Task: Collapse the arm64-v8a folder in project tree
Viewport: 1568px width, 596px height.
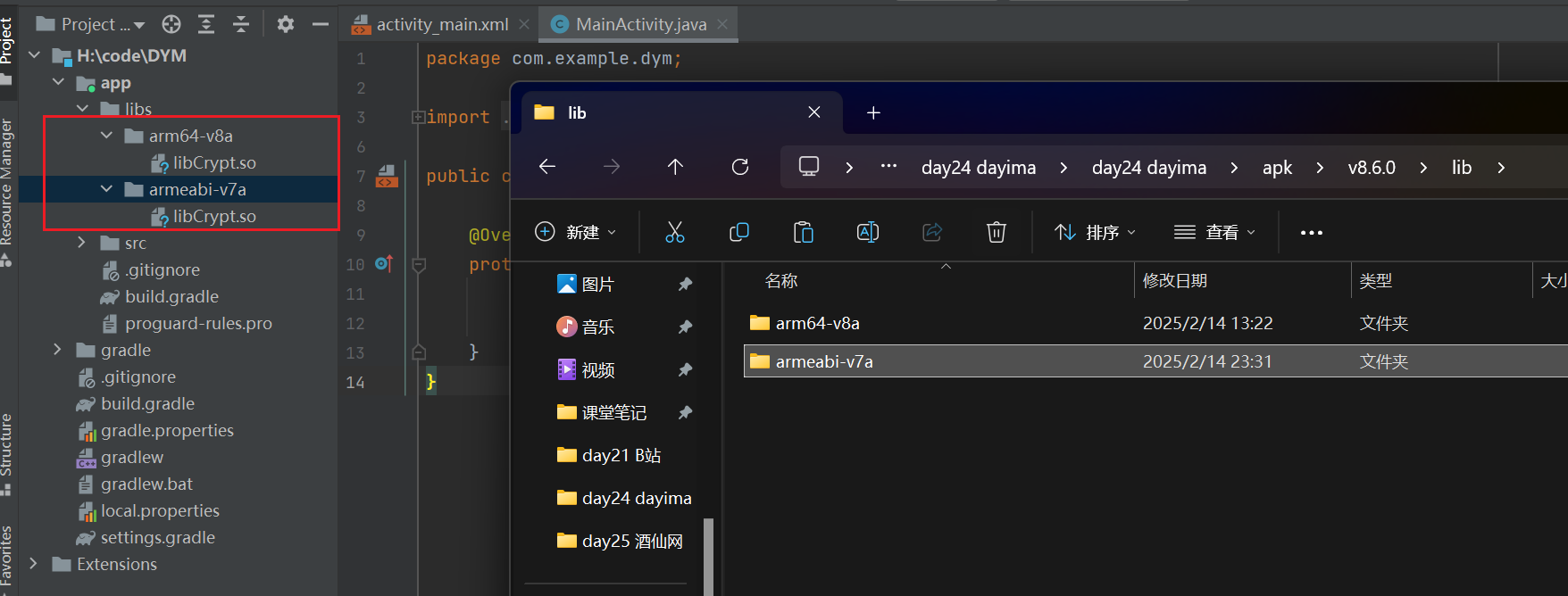Action: pos(107,136)
